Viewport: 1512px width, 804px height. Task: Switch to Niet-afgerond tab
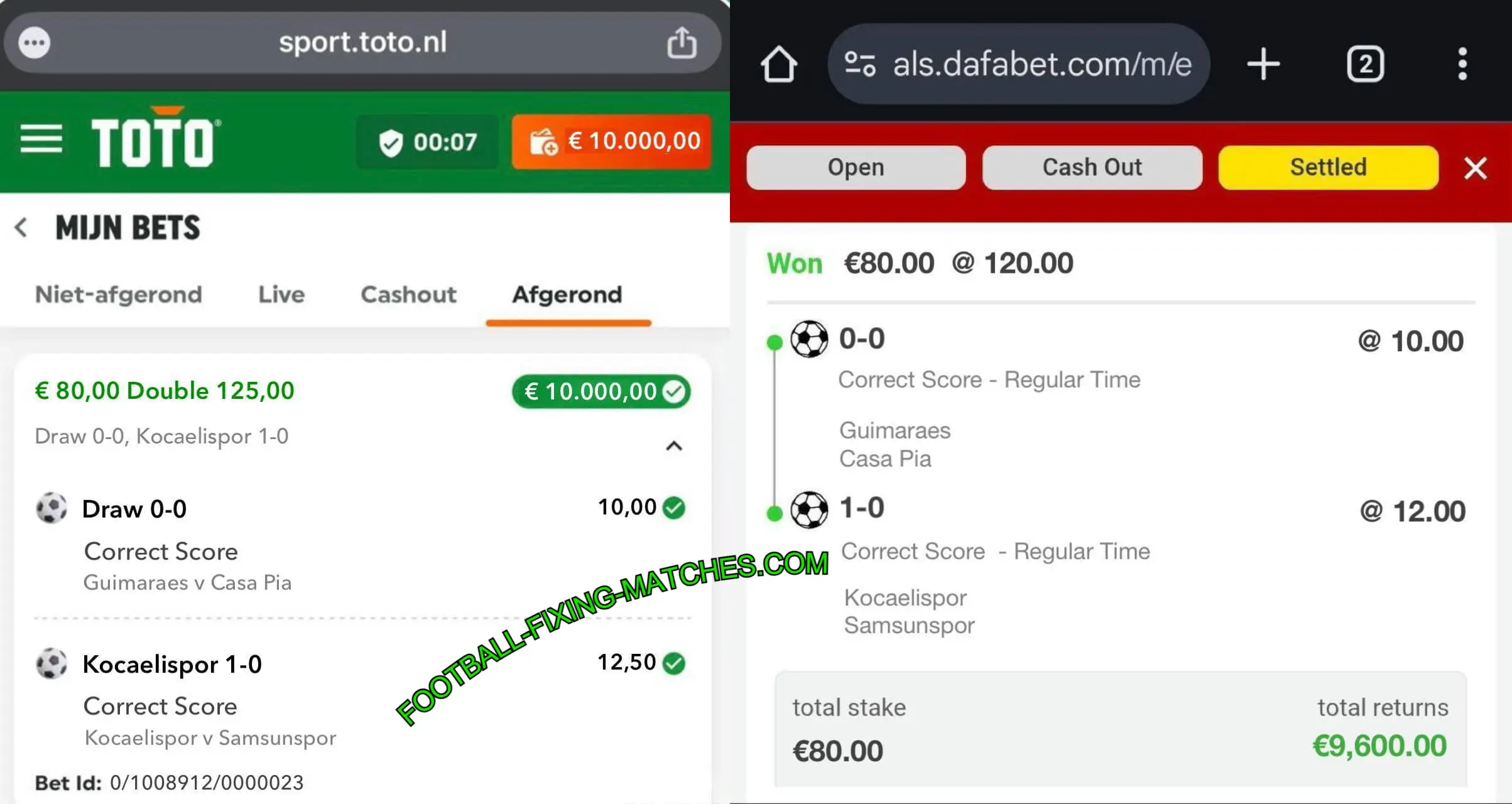coord(118,295)
